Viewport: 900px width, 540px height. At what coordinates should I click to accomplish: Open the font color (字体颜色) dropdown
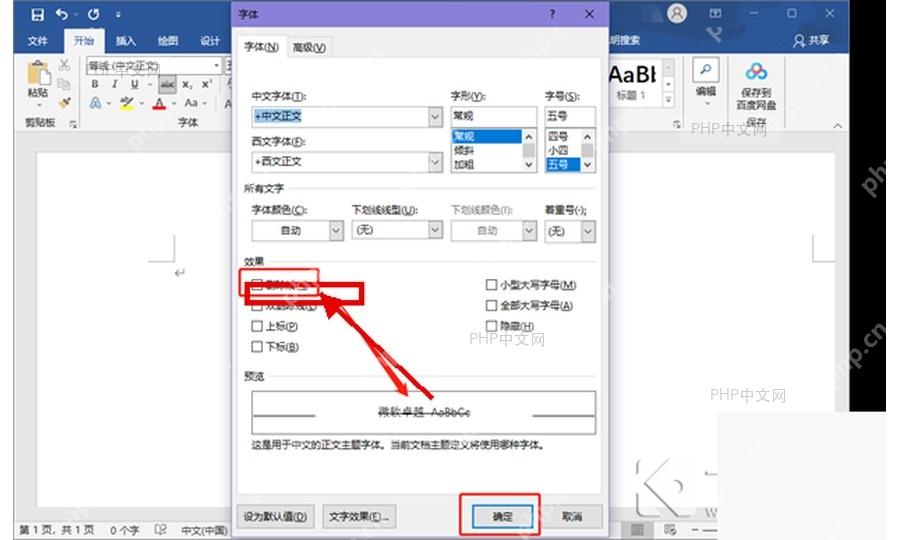[x=336, y=231]
